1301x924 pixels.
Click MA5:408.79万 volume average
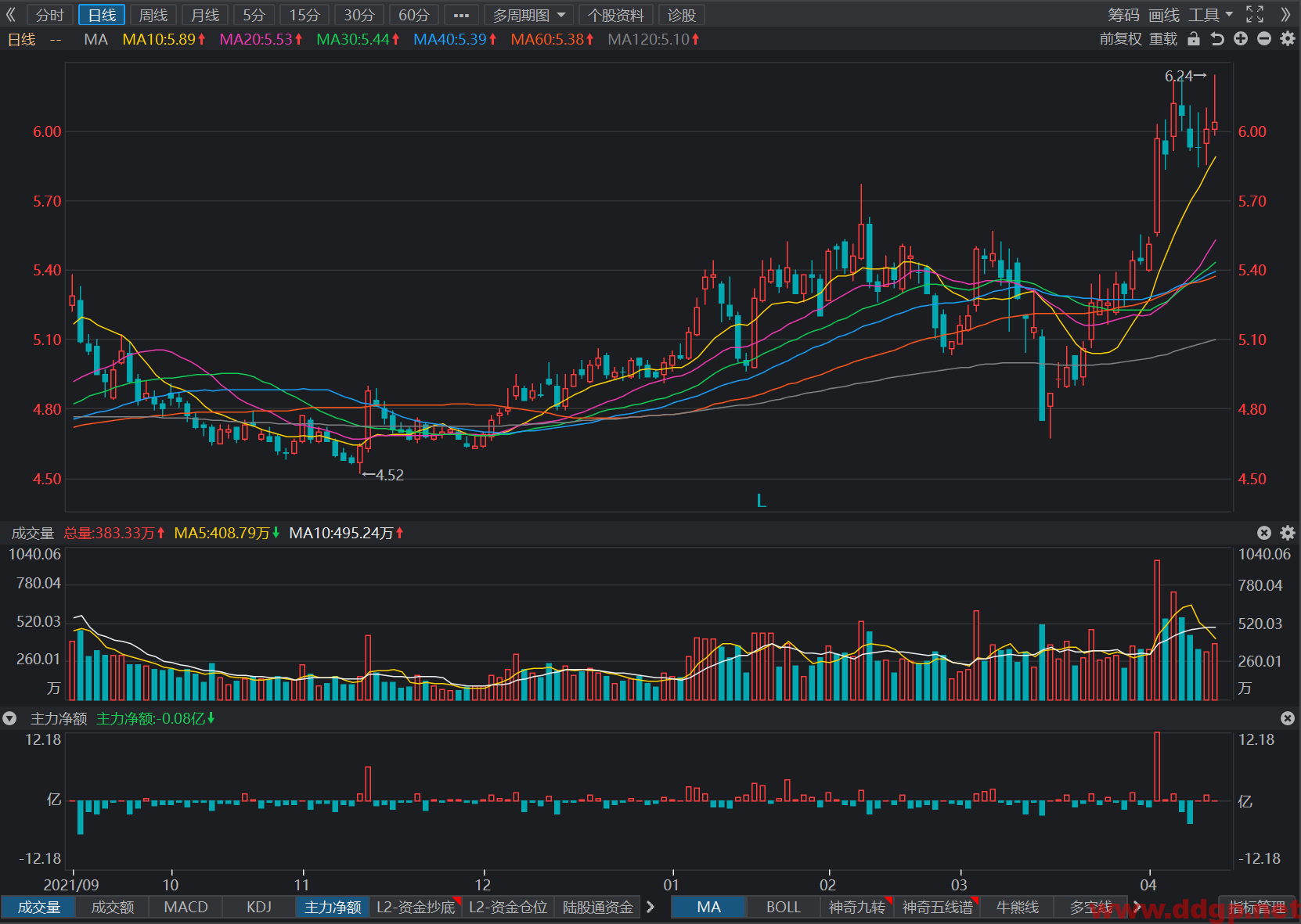227,533
